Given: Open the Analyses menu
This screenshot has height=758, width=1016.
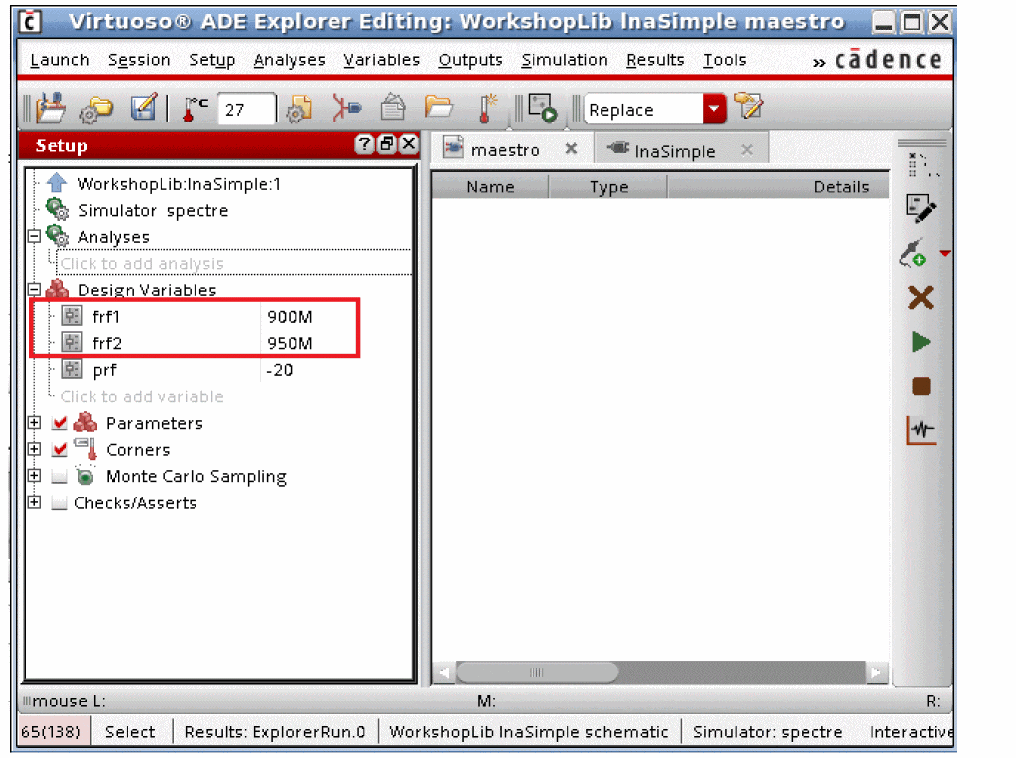Looking at the screenshot, I should click(290, 60).
